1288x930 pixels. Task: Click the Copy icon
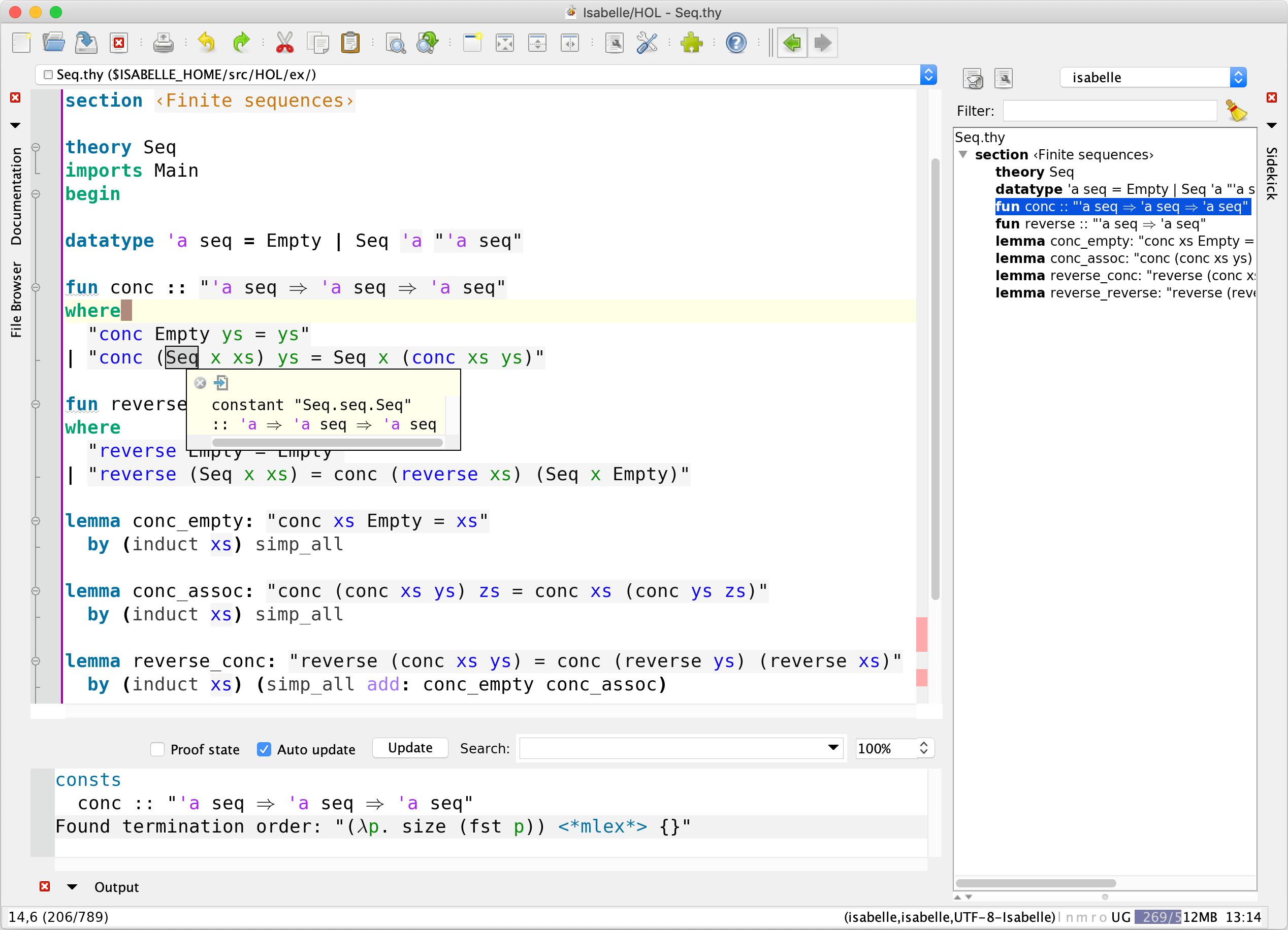(x=317, y=43)
